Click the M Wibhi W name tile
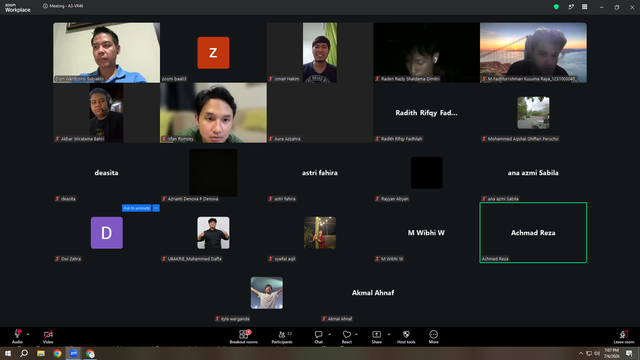Image resolution: width=640 pixels, height=360 pixels. coord(427,233)
